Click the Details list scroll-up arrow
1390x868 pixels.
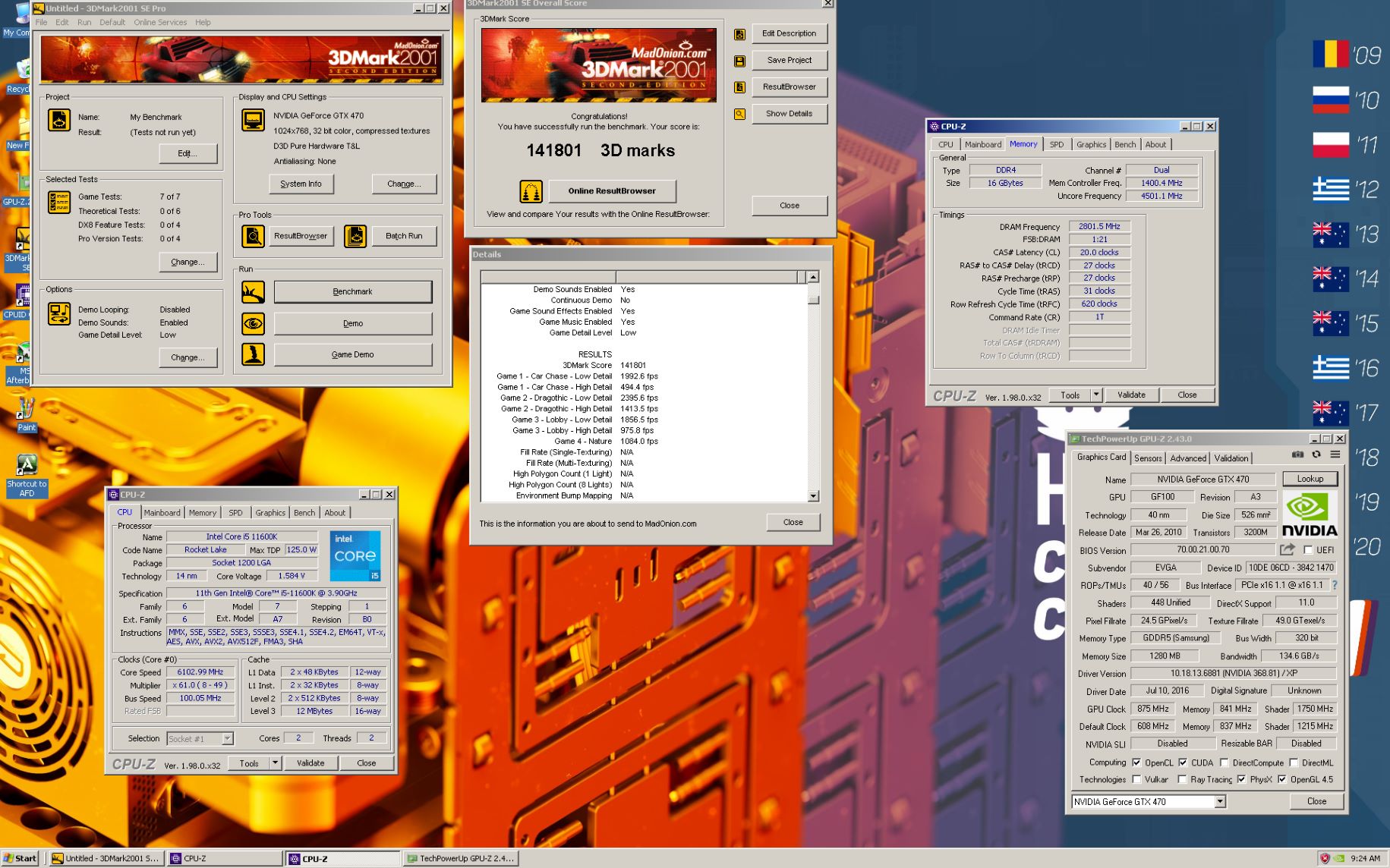tap(813, 277)
